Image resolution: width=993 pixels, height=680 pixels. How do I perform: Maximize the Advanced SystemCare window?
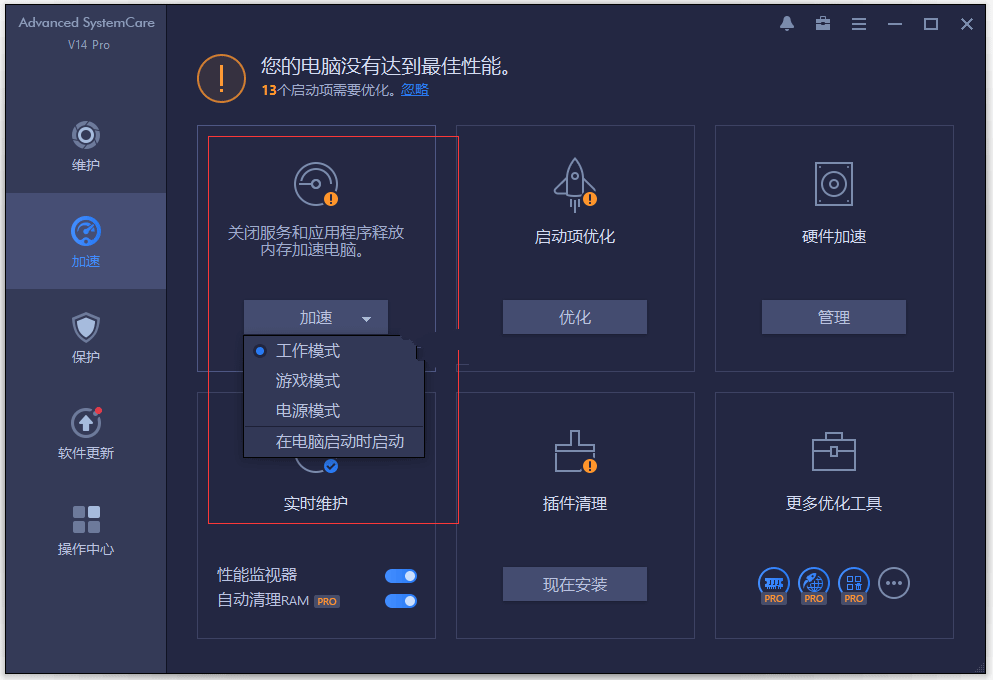coord(930,24)
